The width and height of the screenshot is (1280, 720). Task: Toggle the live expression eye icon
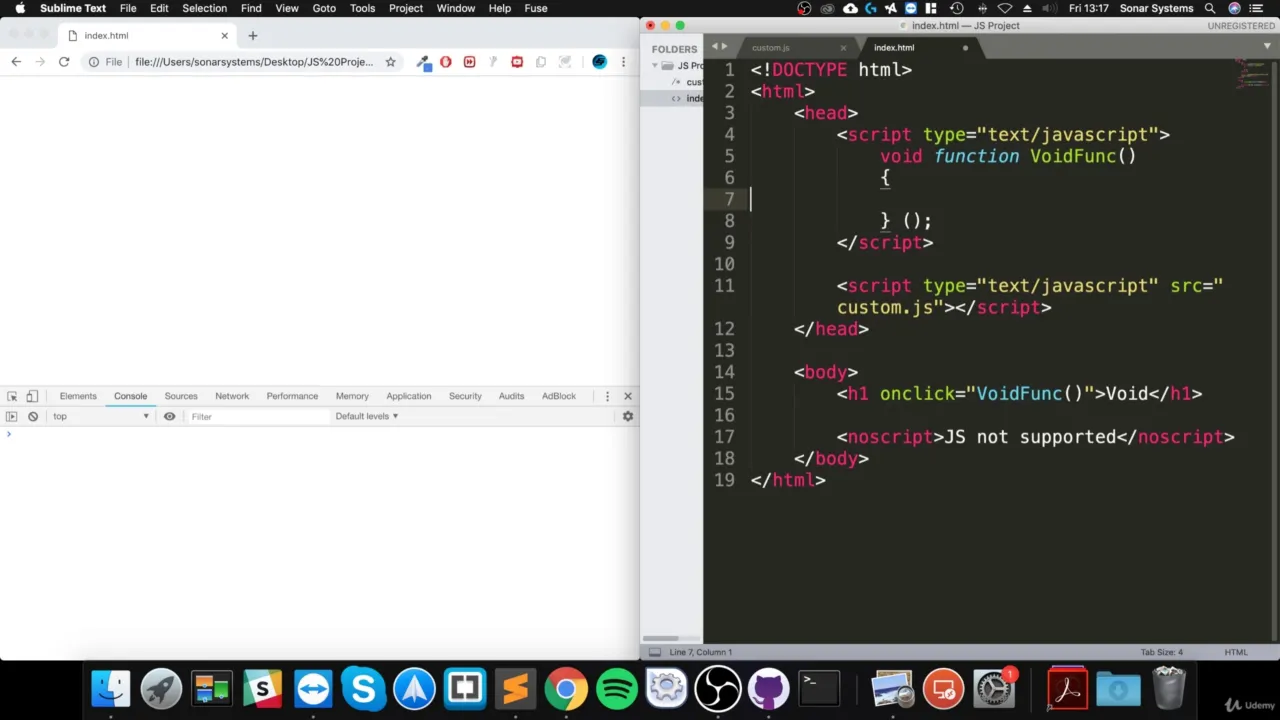click(x=169, y=416)
